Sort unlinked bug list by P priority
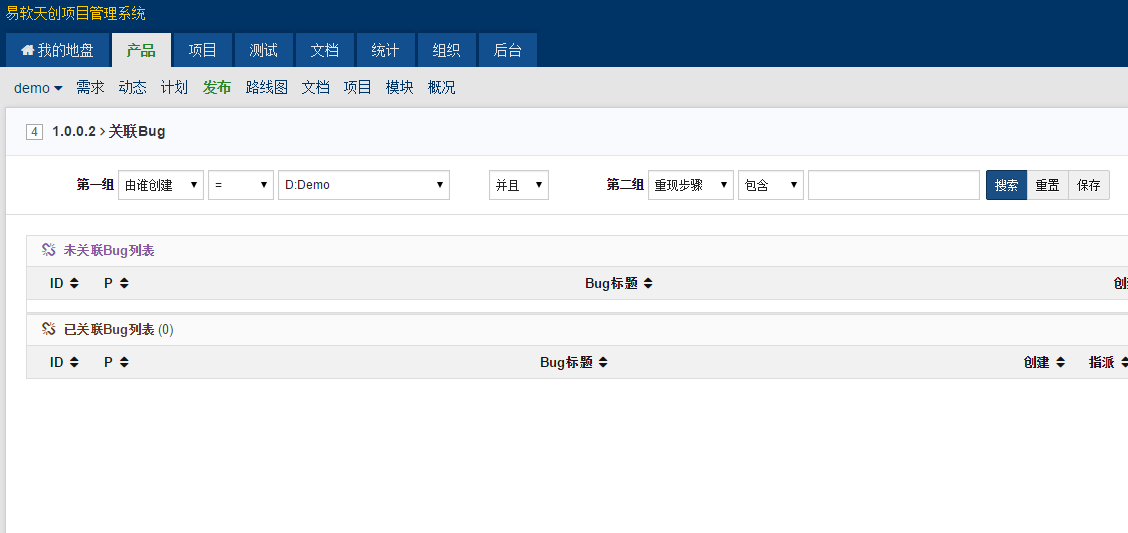This screenshot has height=533, width=1128. click(117, 283)
